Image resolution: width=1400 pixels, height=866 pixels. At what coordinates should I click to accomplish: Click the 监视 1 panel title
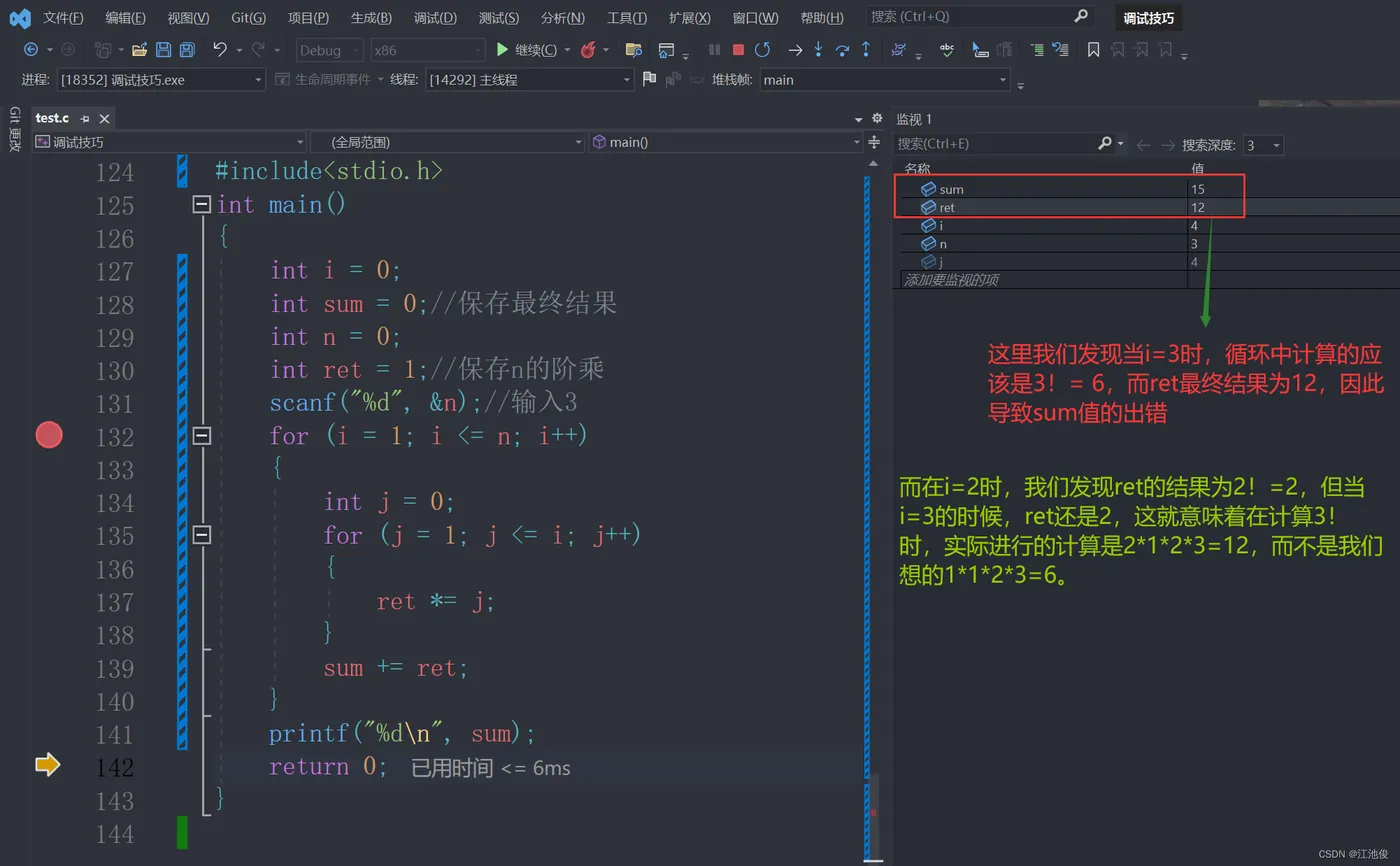pos(914,119)
